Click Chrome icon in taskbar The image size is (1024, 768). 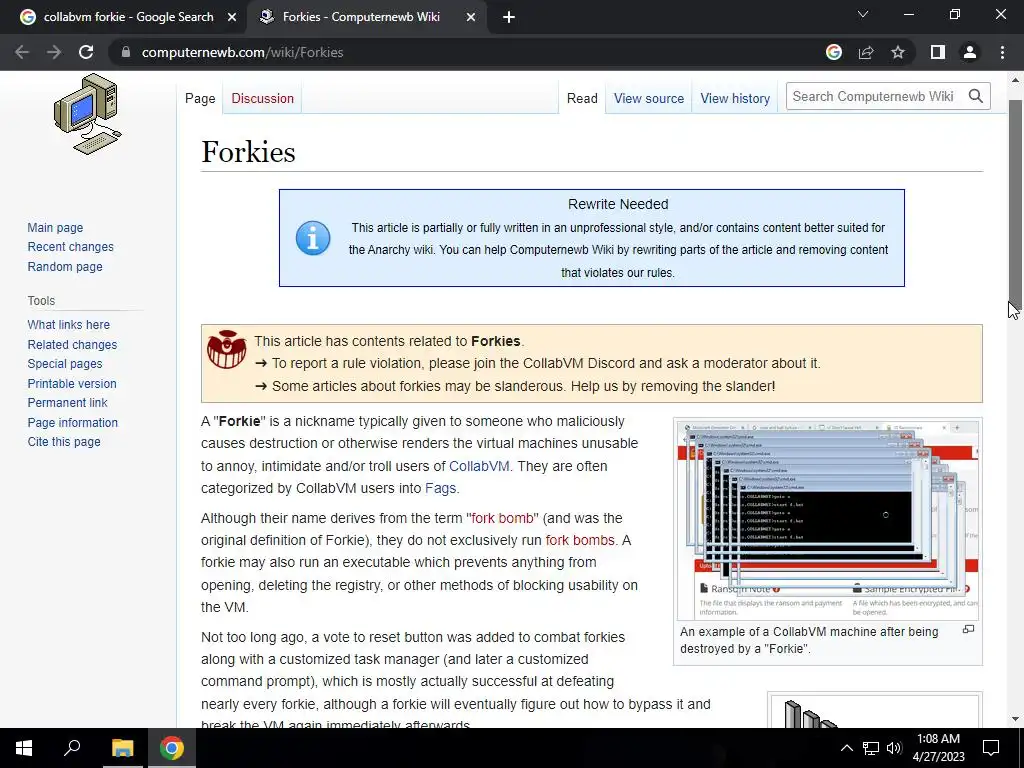pyautogui.click(x=172, y=748)
